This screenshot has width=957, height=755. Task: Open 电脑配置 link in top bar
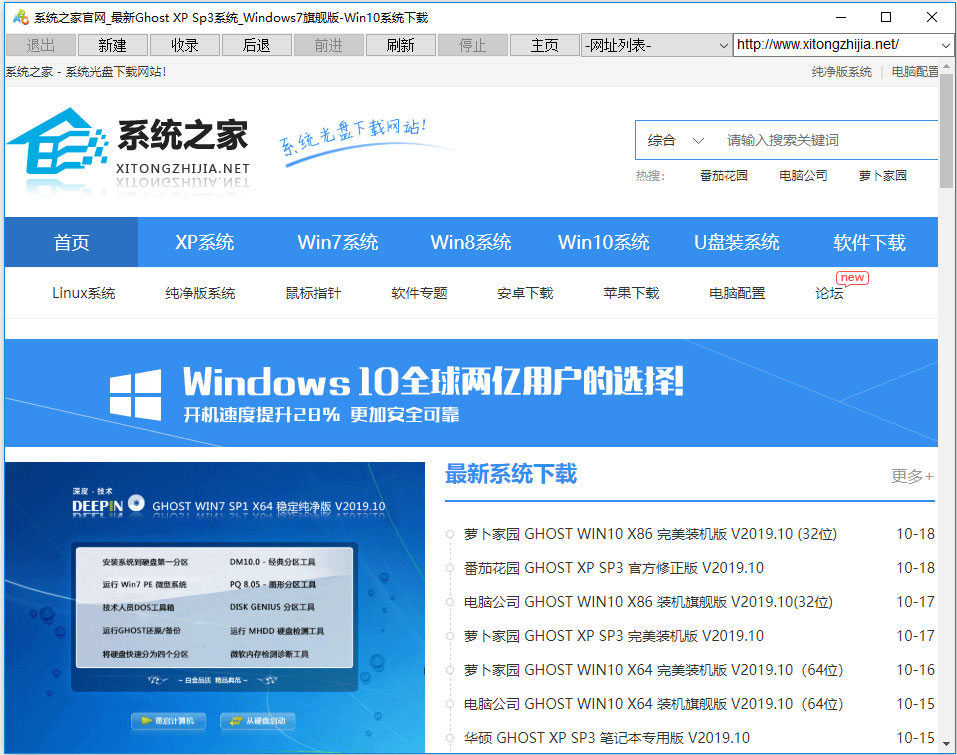click(915, 72)
